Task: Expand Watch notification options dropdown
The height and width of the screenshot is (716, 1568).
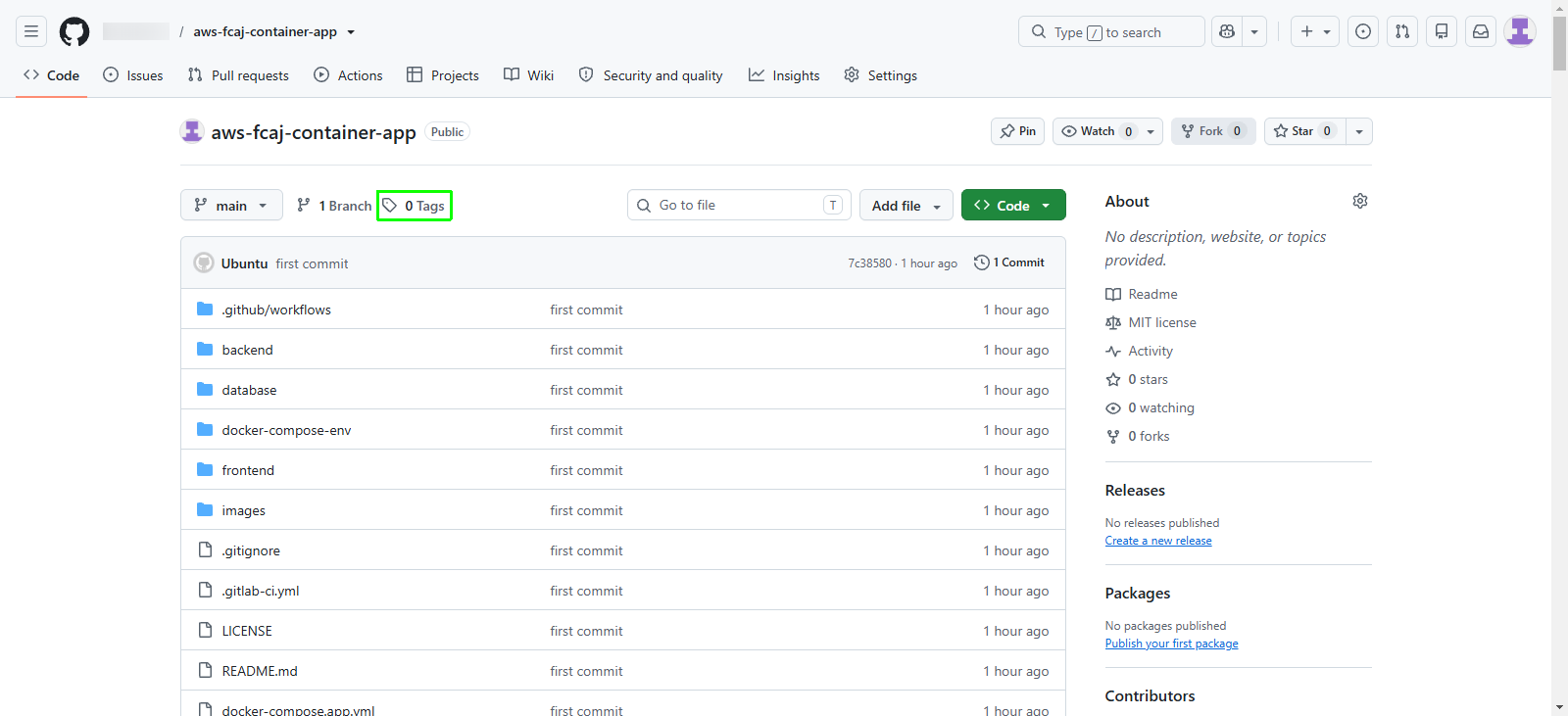Action: coord(1151,131)
